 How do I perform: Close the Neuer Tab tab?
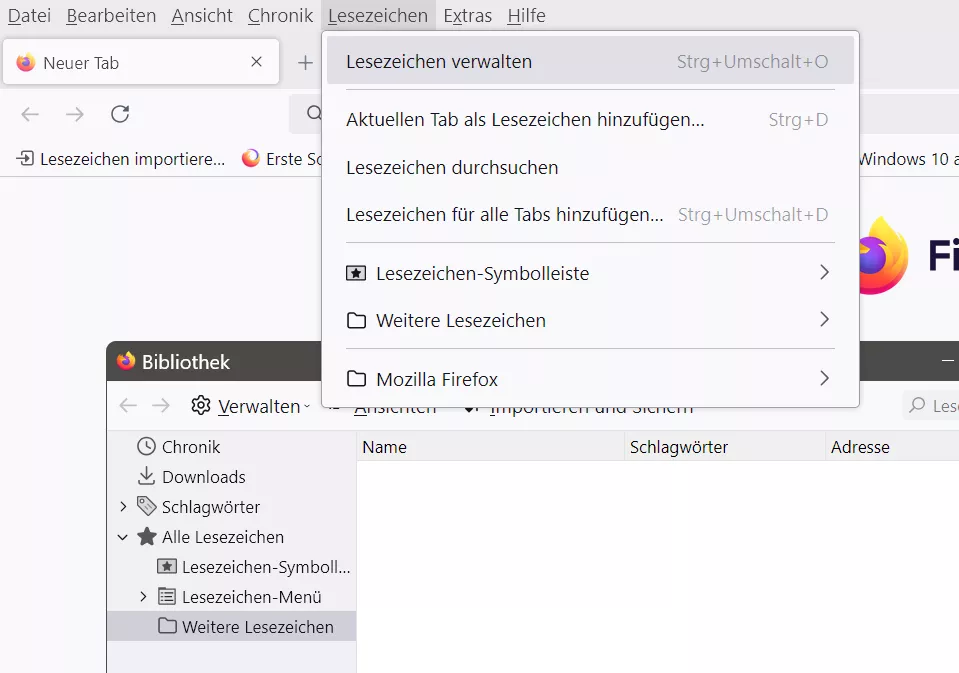coord(256,62)
